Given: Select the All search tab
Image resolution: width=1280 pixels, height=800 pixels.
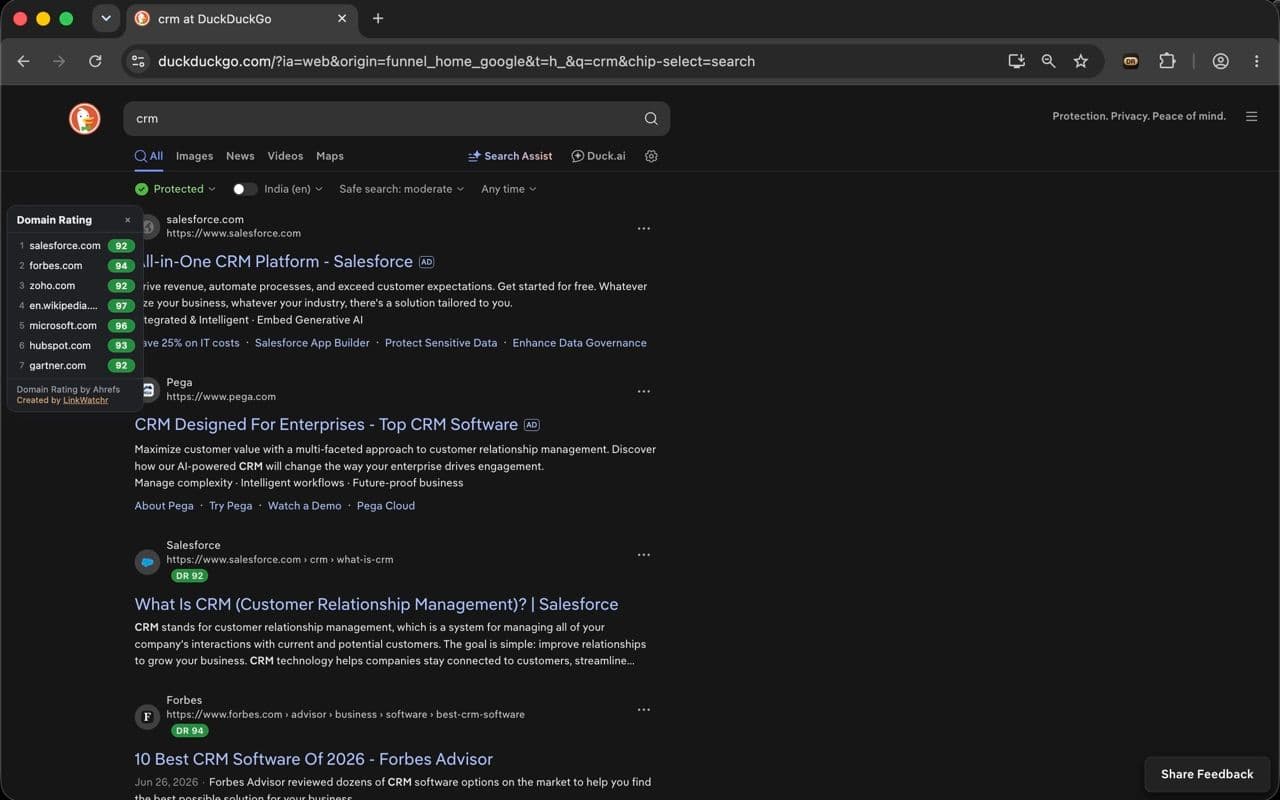Looking at the screenshot, I should 149,156.
